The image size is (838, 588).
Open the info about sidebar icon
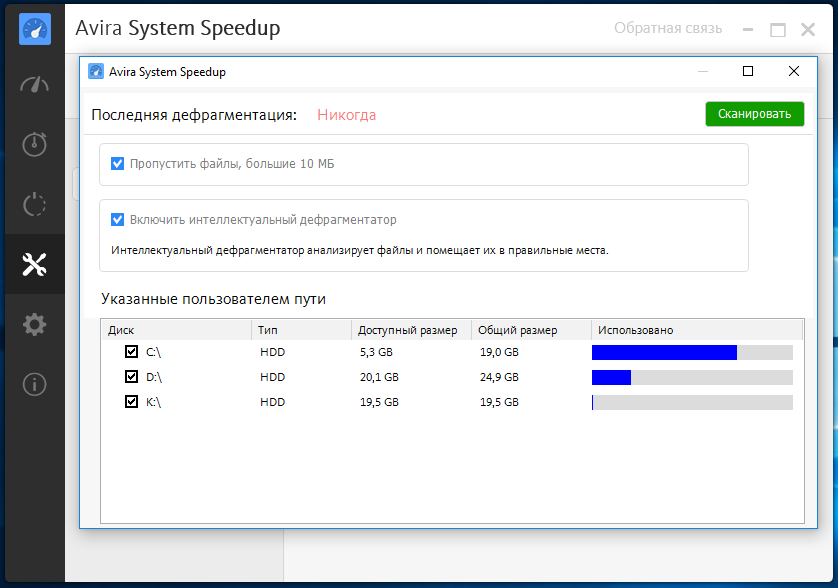[x=35, y=384]
